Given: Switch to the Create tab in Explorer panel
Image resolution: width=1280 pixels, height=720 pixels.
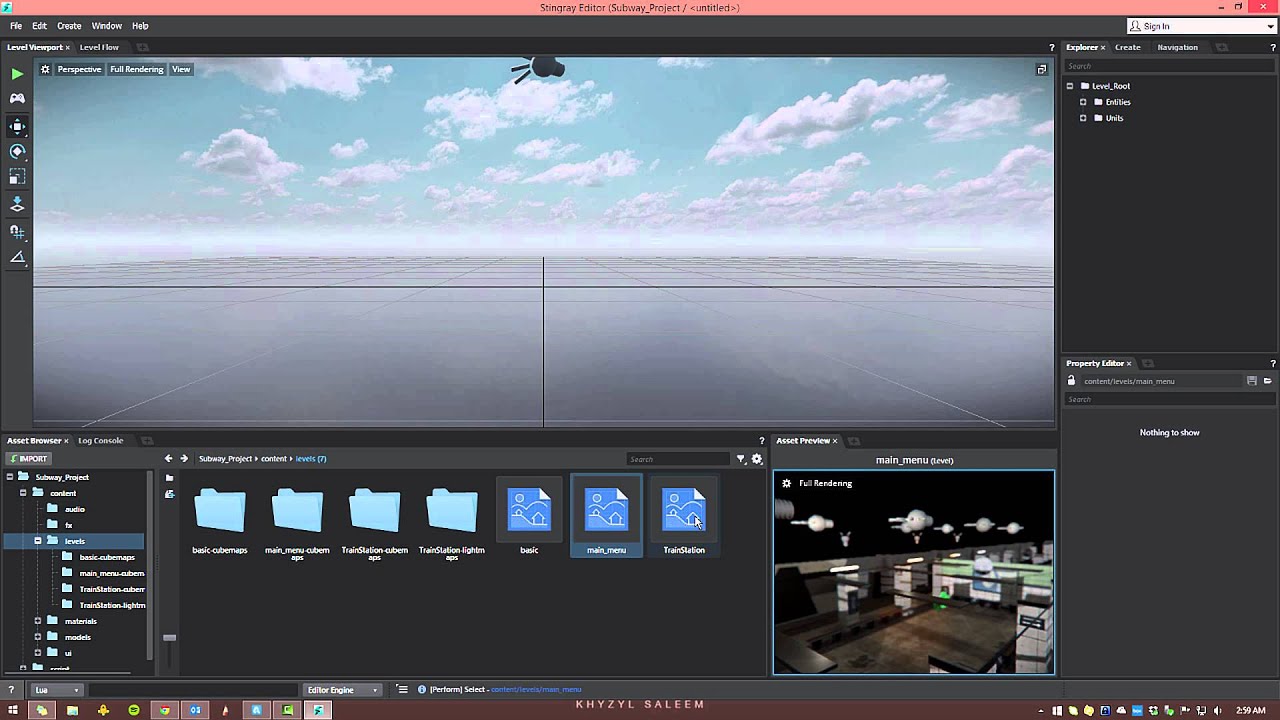Looking at the screenshot, I should (1127, 47).
